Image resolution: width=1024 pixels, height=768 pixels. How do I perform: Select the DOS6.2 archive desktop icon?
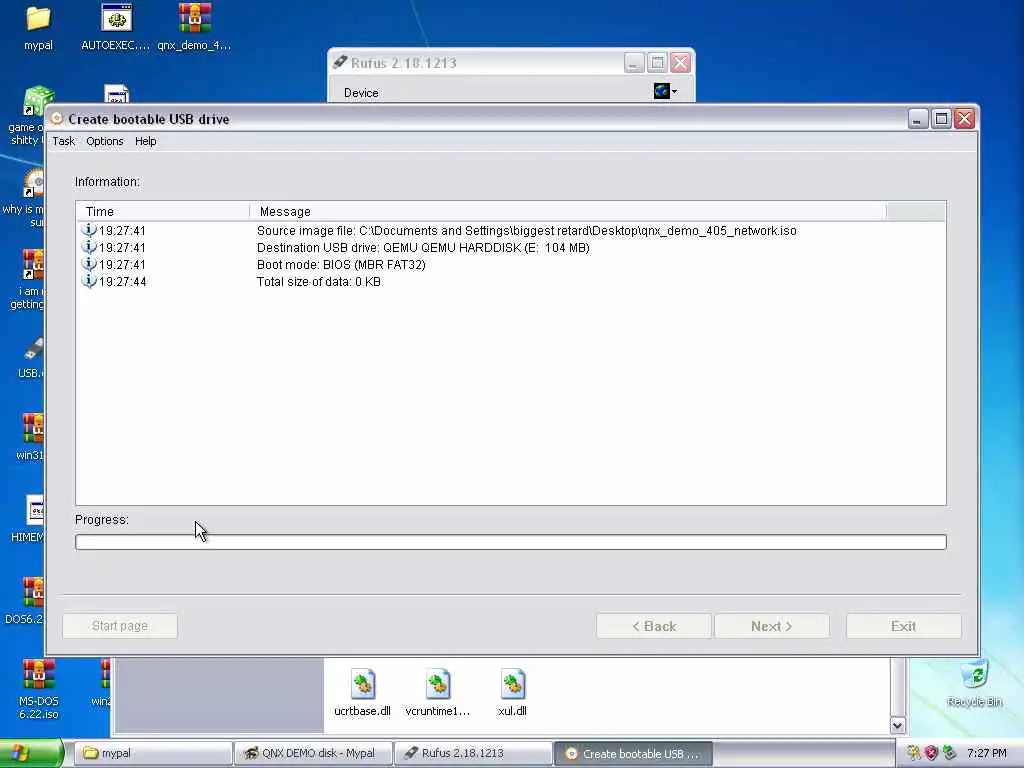[x=25, y=601]
